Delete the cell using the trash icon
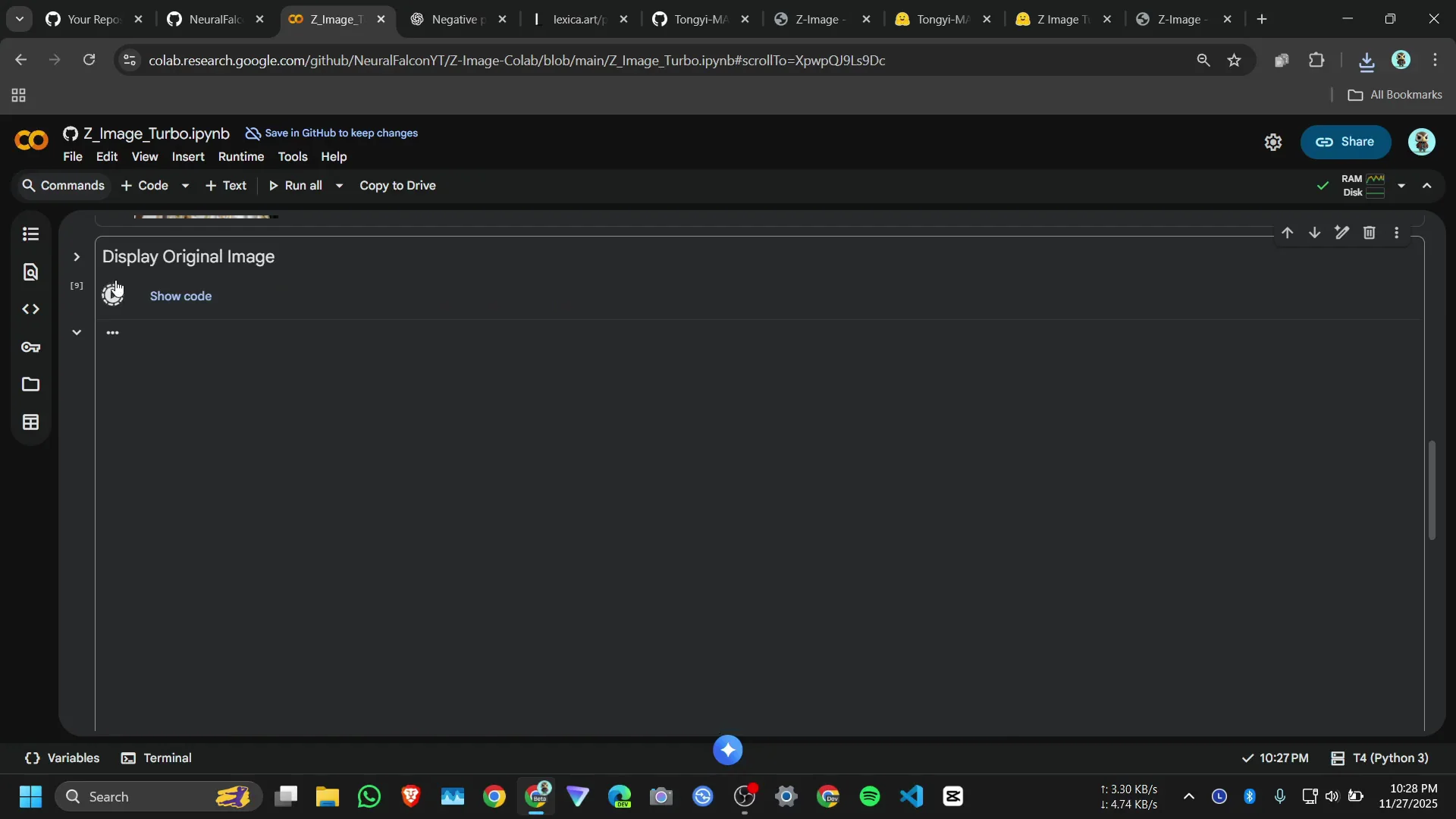 click(1370, 233)
